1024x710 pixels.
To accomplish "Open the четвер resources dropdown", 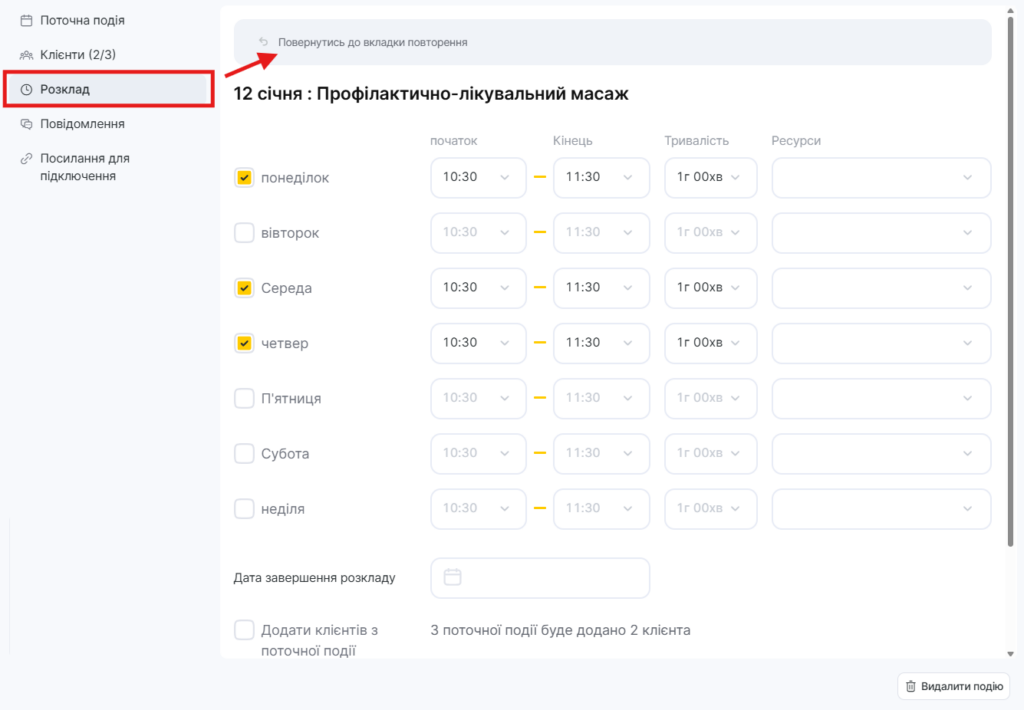I will [881, 343].
